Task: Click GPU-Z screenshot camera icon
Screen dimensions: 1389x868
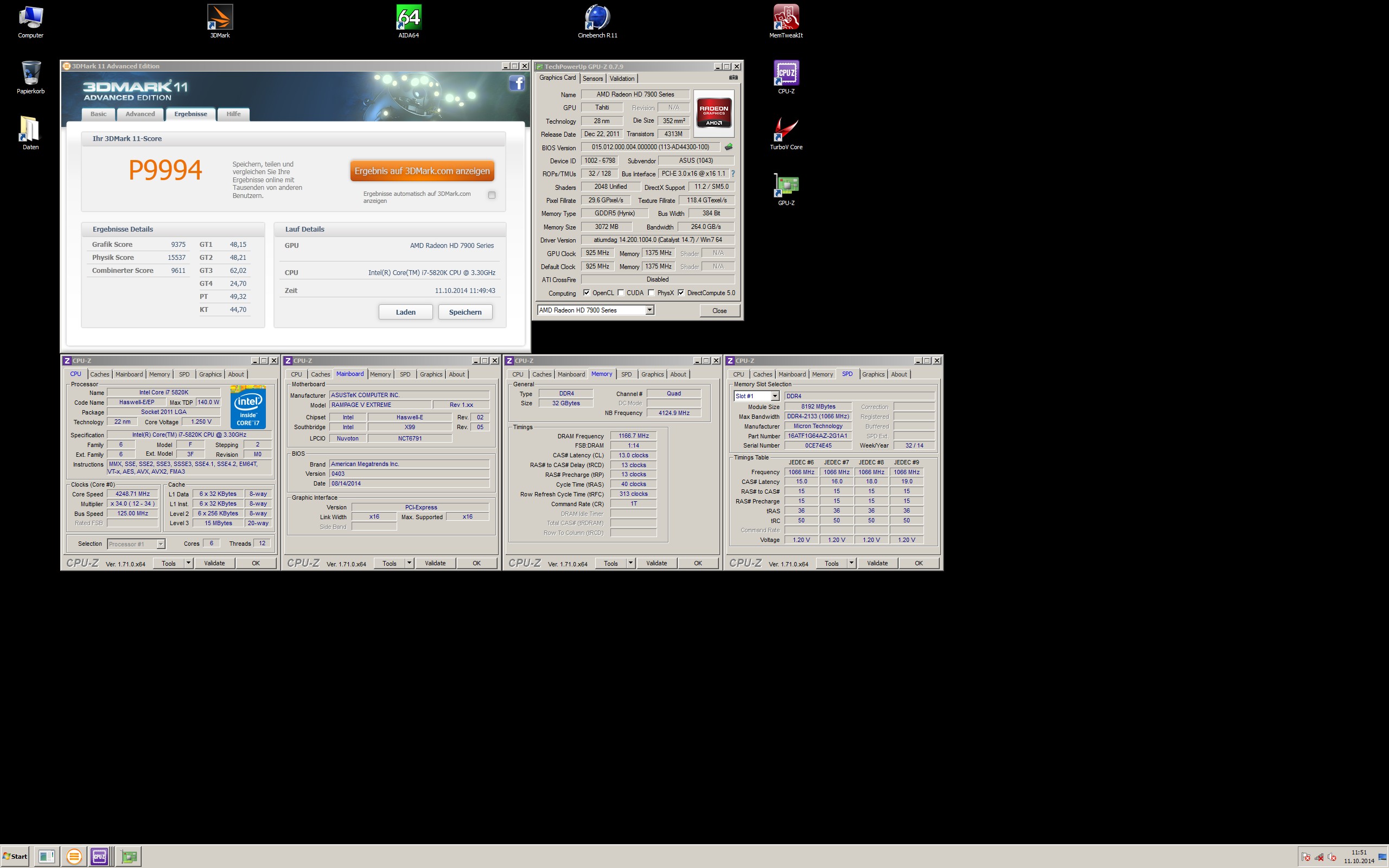Action: click(x=733, y=78)
